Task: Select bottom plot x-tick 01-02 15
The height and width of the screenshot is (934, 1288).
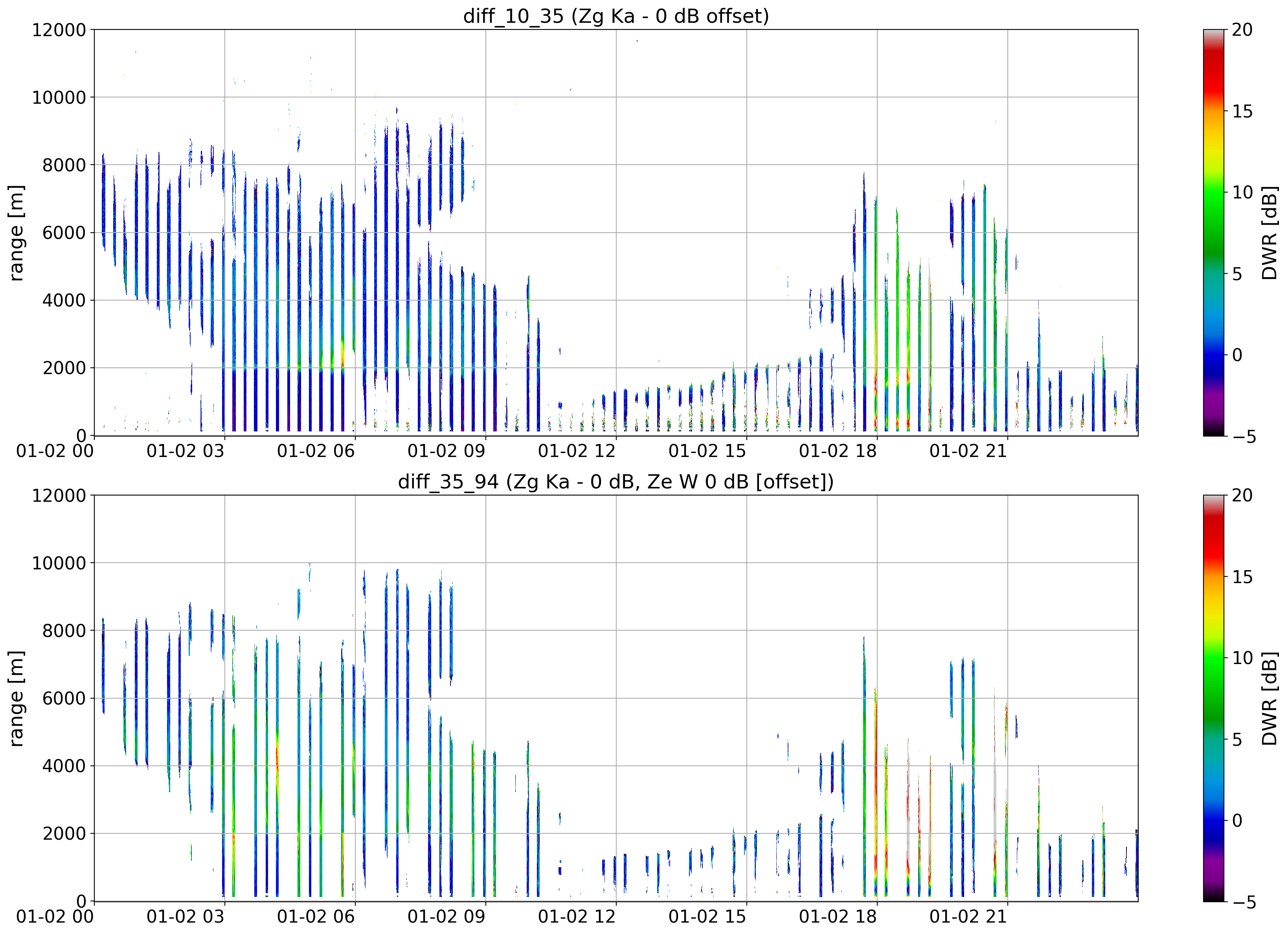Action: pyautogui.click(x=707, y=916)
